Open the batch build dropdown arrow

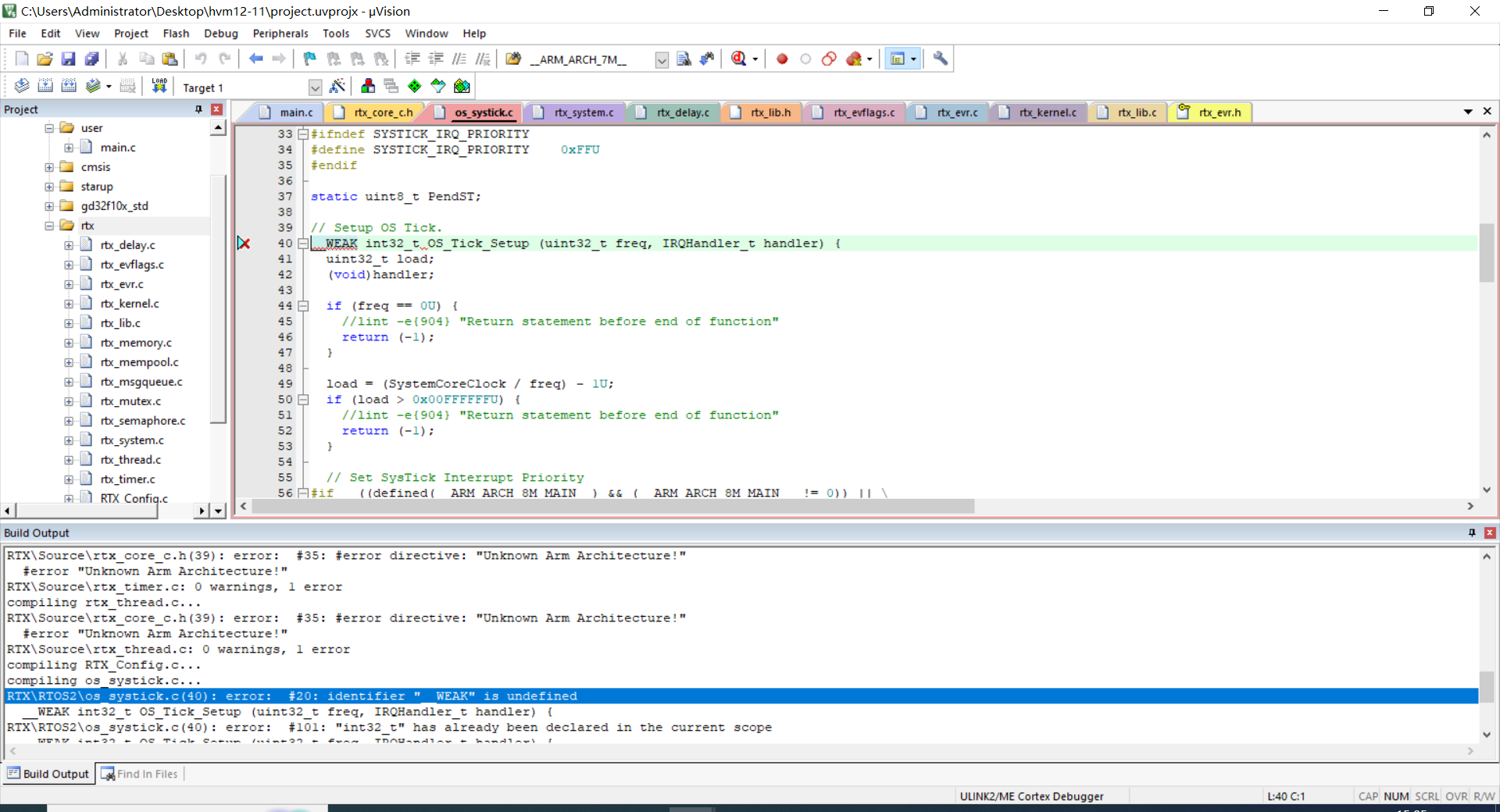pos(109,87)
